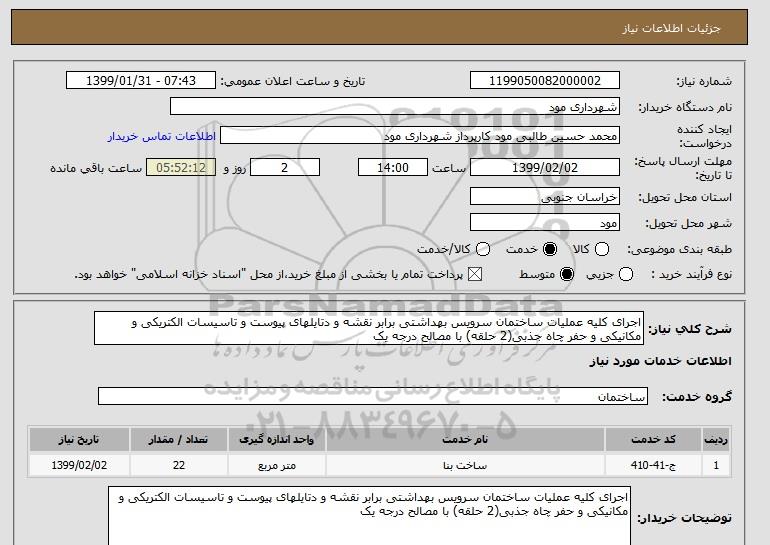
Task: Choose the متوسط purchase process option
Action: 567,274
